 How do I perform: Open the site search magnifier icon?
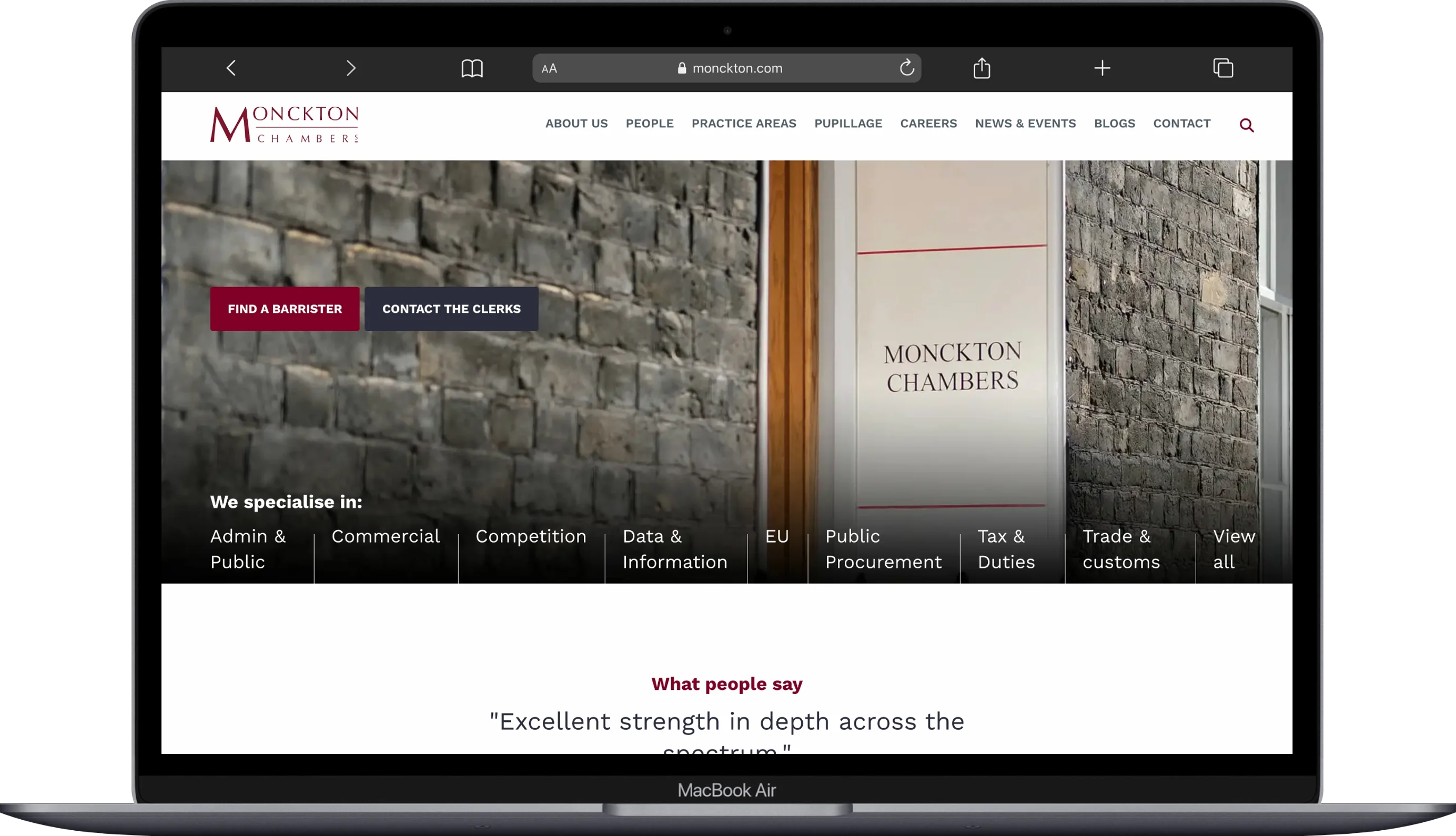point(1246,125)
